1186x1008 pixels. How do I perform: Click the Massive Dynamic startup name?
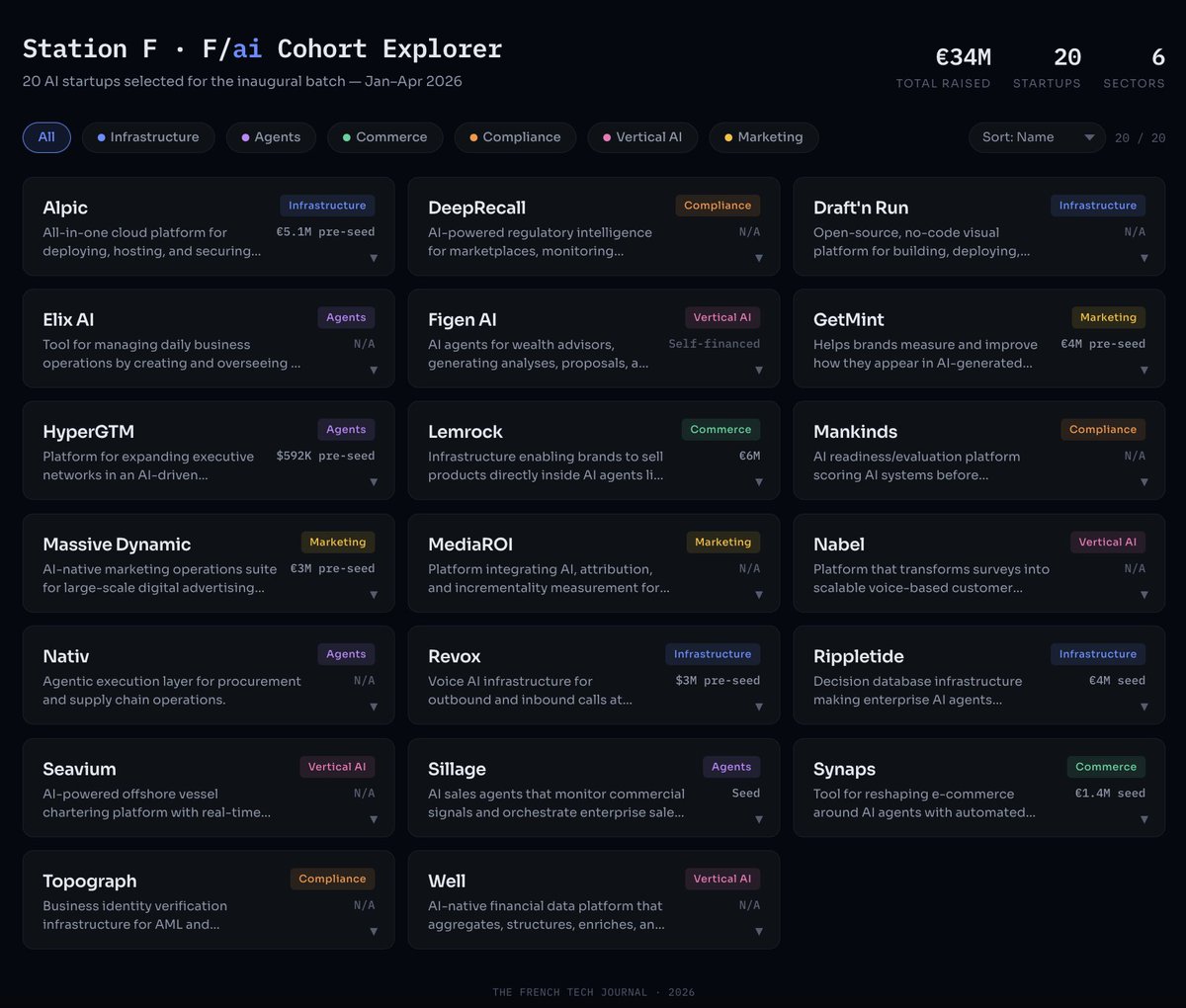tap(117, 545)
